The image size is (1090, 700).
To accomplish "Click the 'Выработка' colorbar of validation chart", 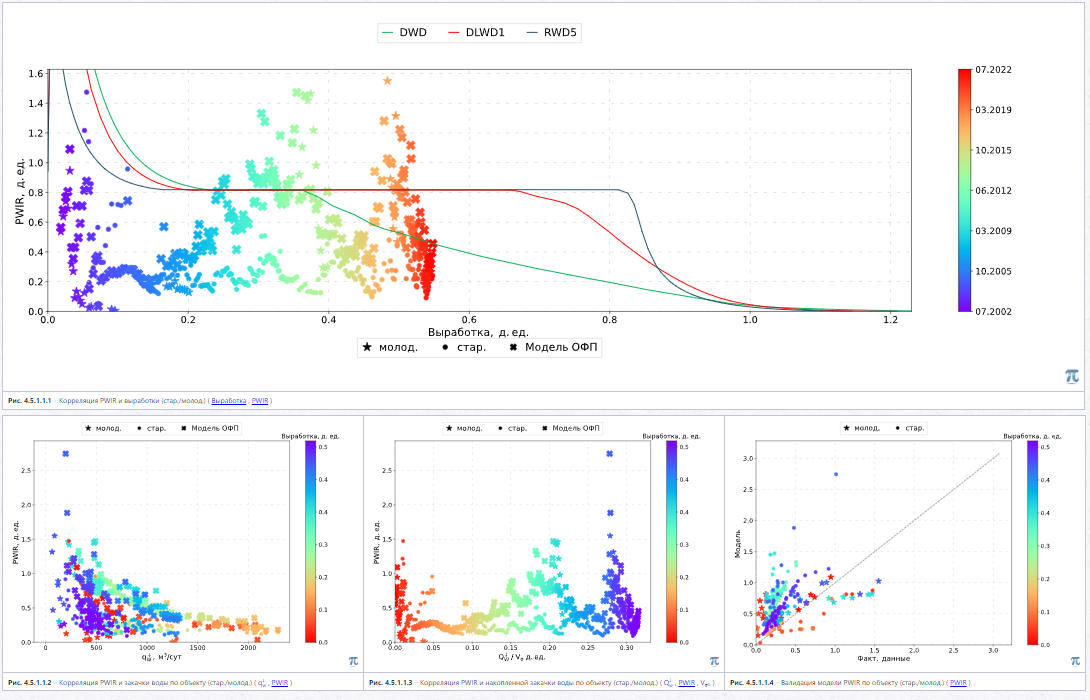I will (x=1032, y=542).
